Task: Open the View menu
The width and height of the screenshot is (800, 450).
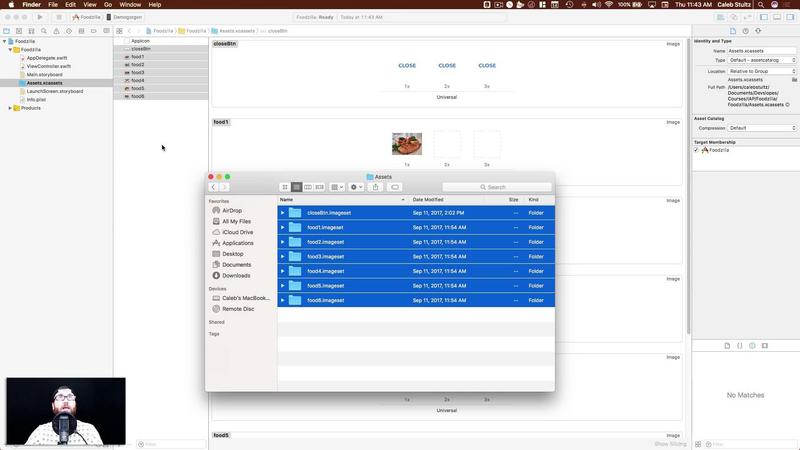Action: 90,5
